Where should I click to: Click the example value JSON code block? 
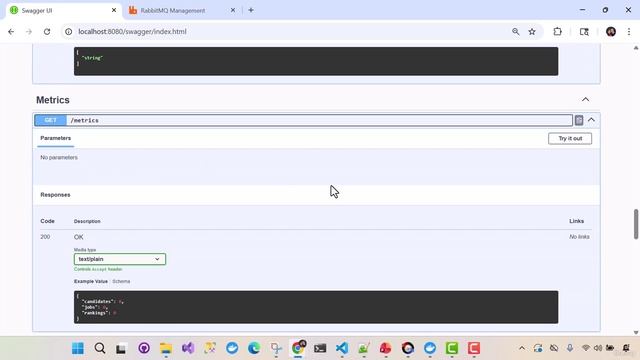(x=316, y=307)
